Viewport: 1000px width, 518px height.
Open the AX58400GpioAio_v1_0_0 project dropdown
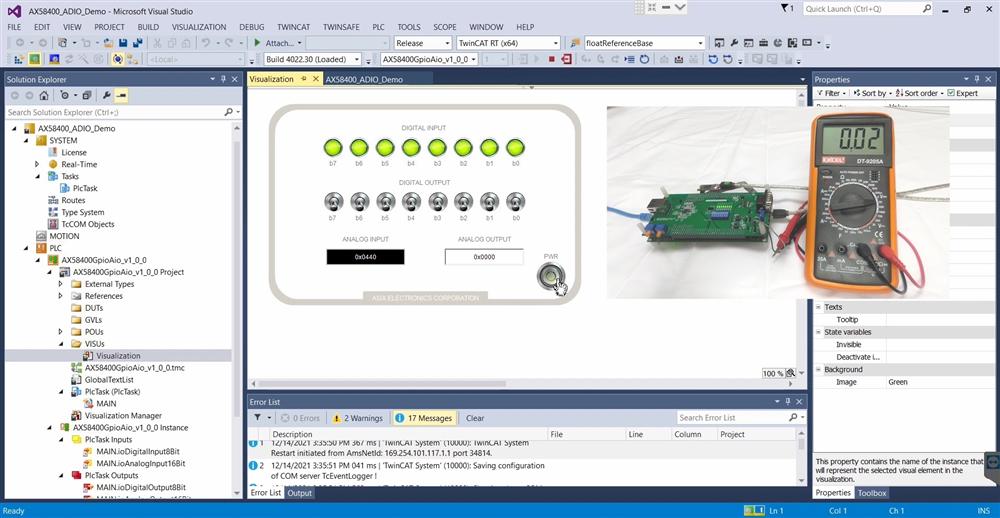tap(473, 59)
